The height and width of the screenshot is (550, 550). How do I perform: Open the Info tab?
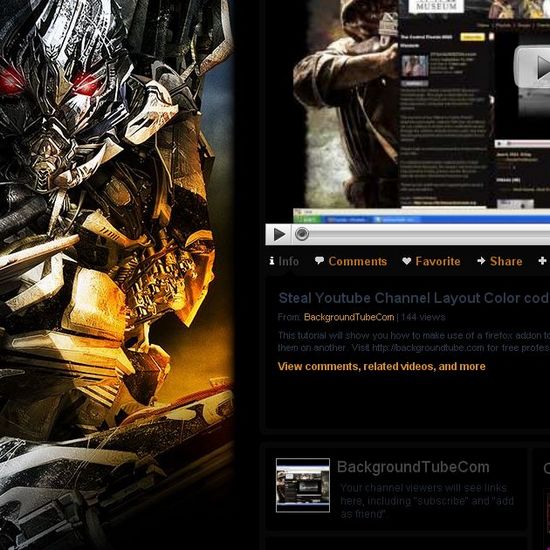[x=288, y=261]
